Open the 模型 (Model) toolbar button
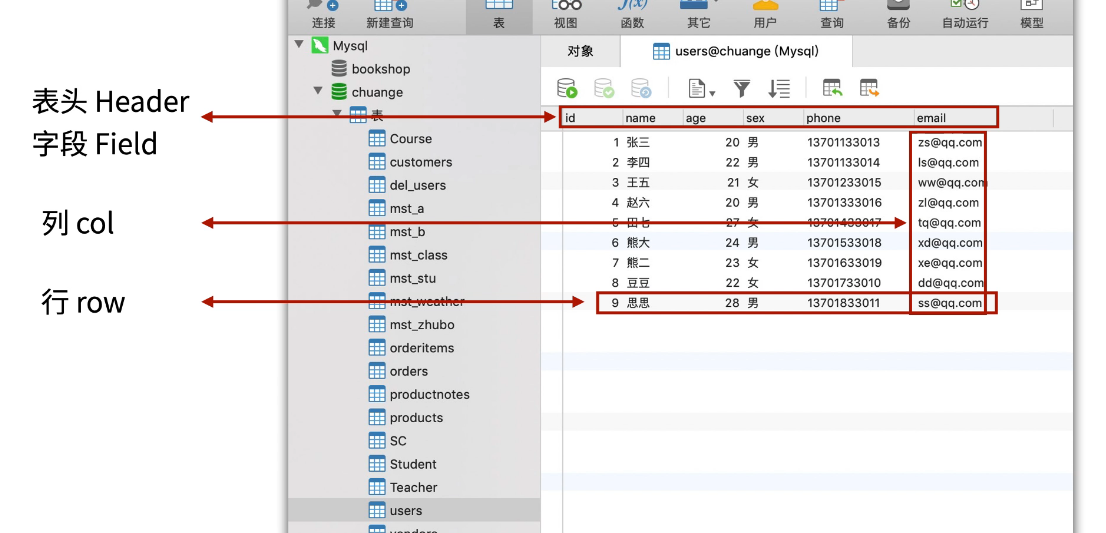The image size is (1106, 533). tap(1032, 16)
